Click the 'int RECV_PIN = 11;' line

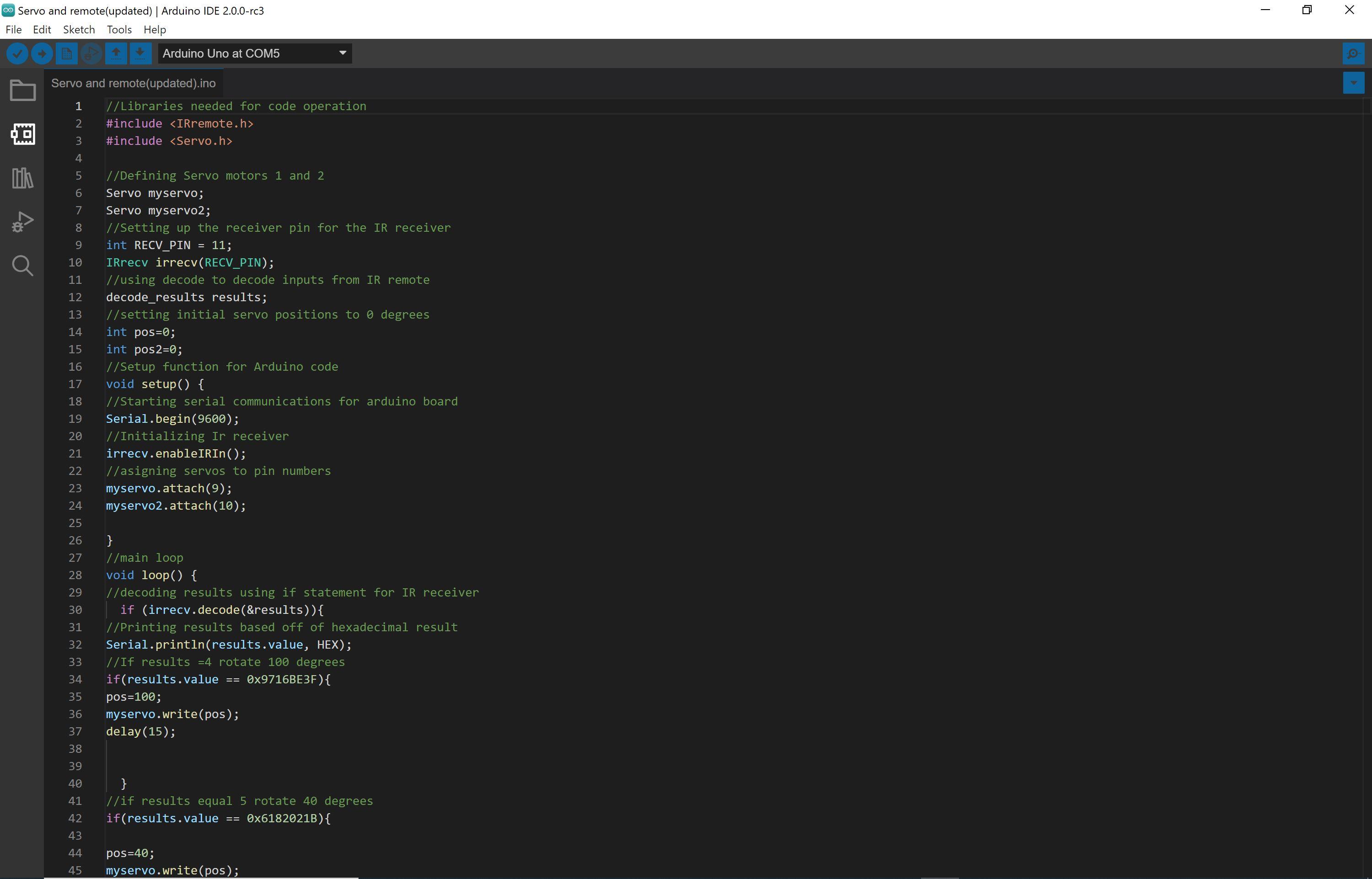pyautogui.click(x=169, y=245)
